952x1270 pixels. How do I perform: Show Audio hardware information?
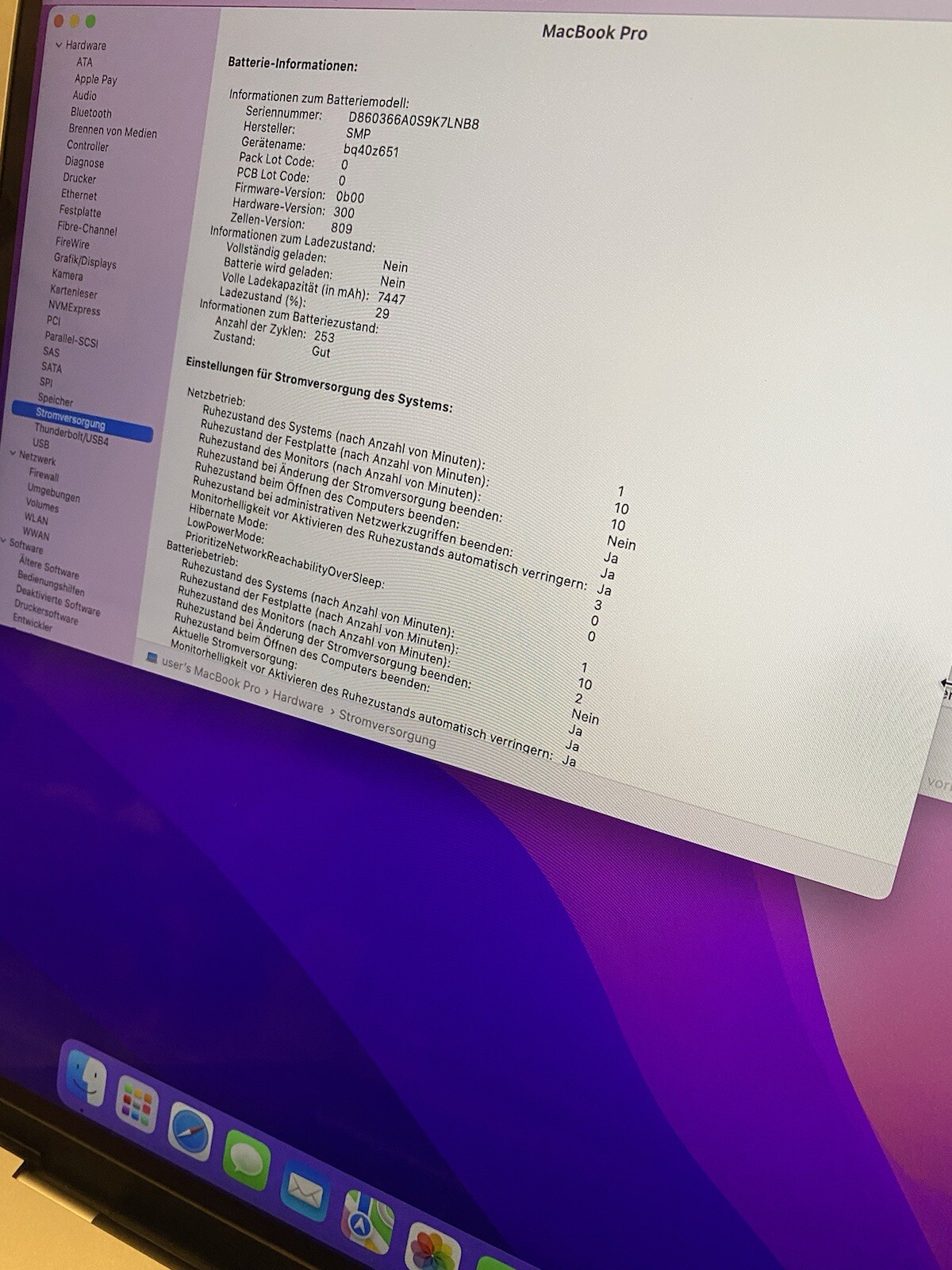(x=85, y=96)
